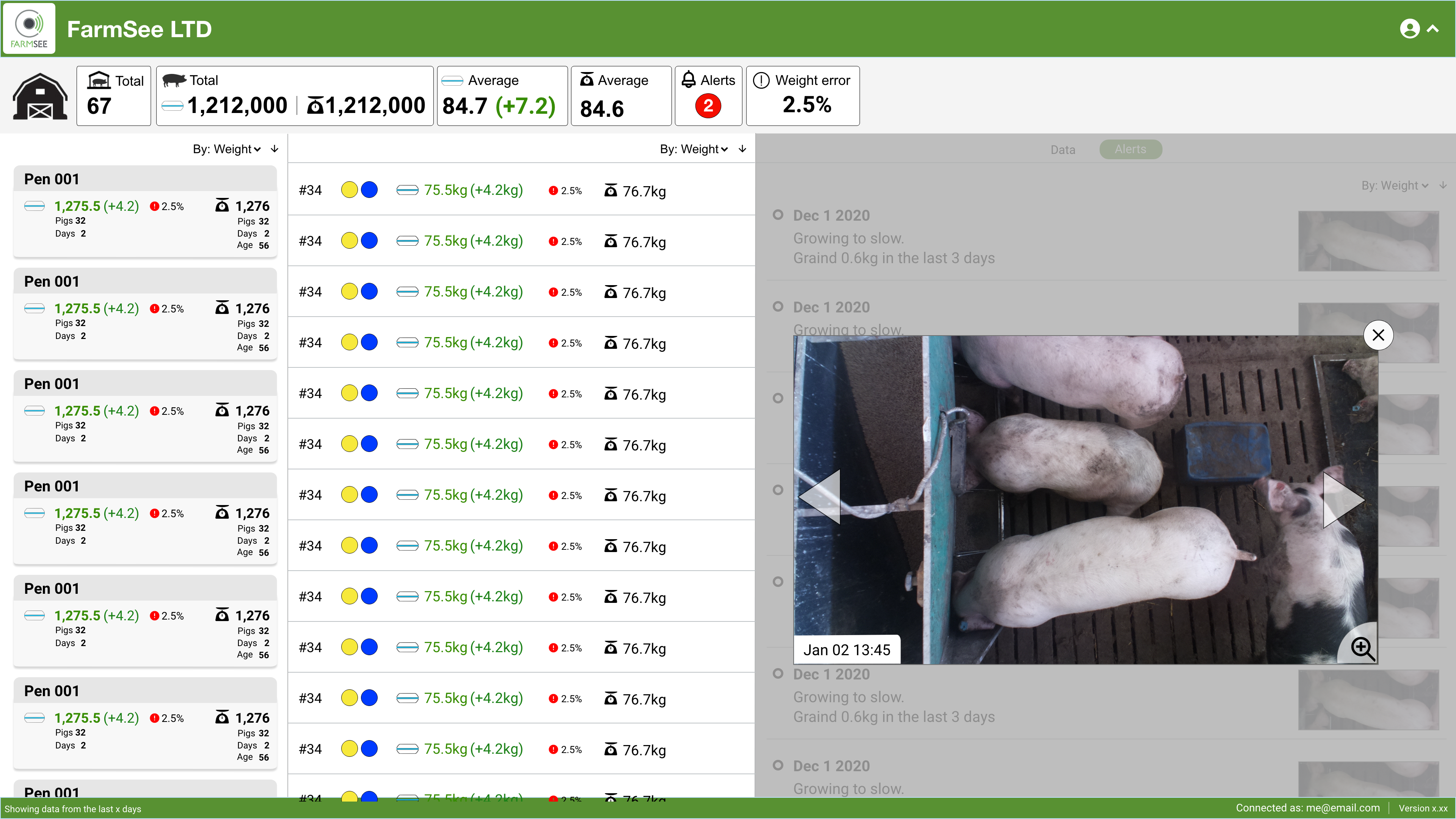Click the FarmSee logo icon
Image resolution: width=1456 pixels, height=819 pixels.
[x=29, y=28]
